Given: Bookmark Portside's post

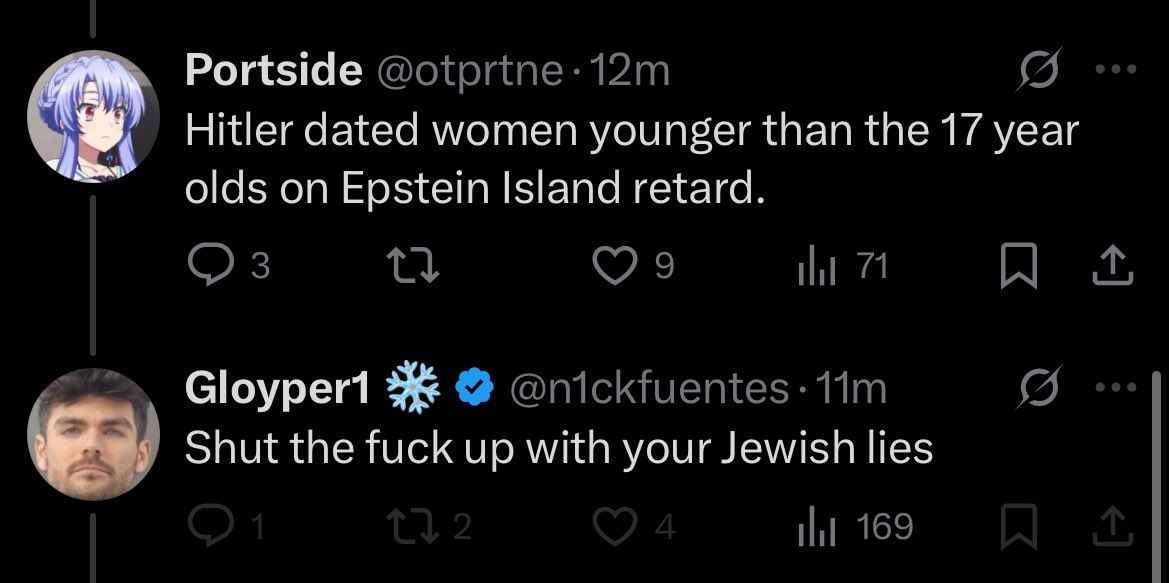Looking at the screenshot, I should pos(1018,268).
